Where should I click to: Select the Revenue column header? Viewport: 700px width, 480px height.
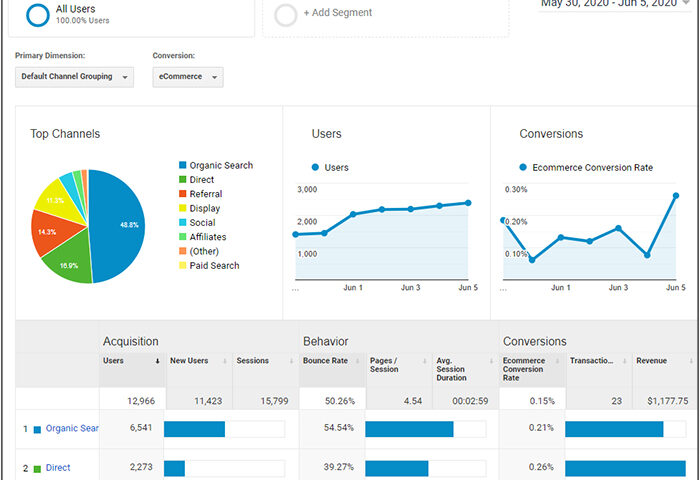[651, 361]
